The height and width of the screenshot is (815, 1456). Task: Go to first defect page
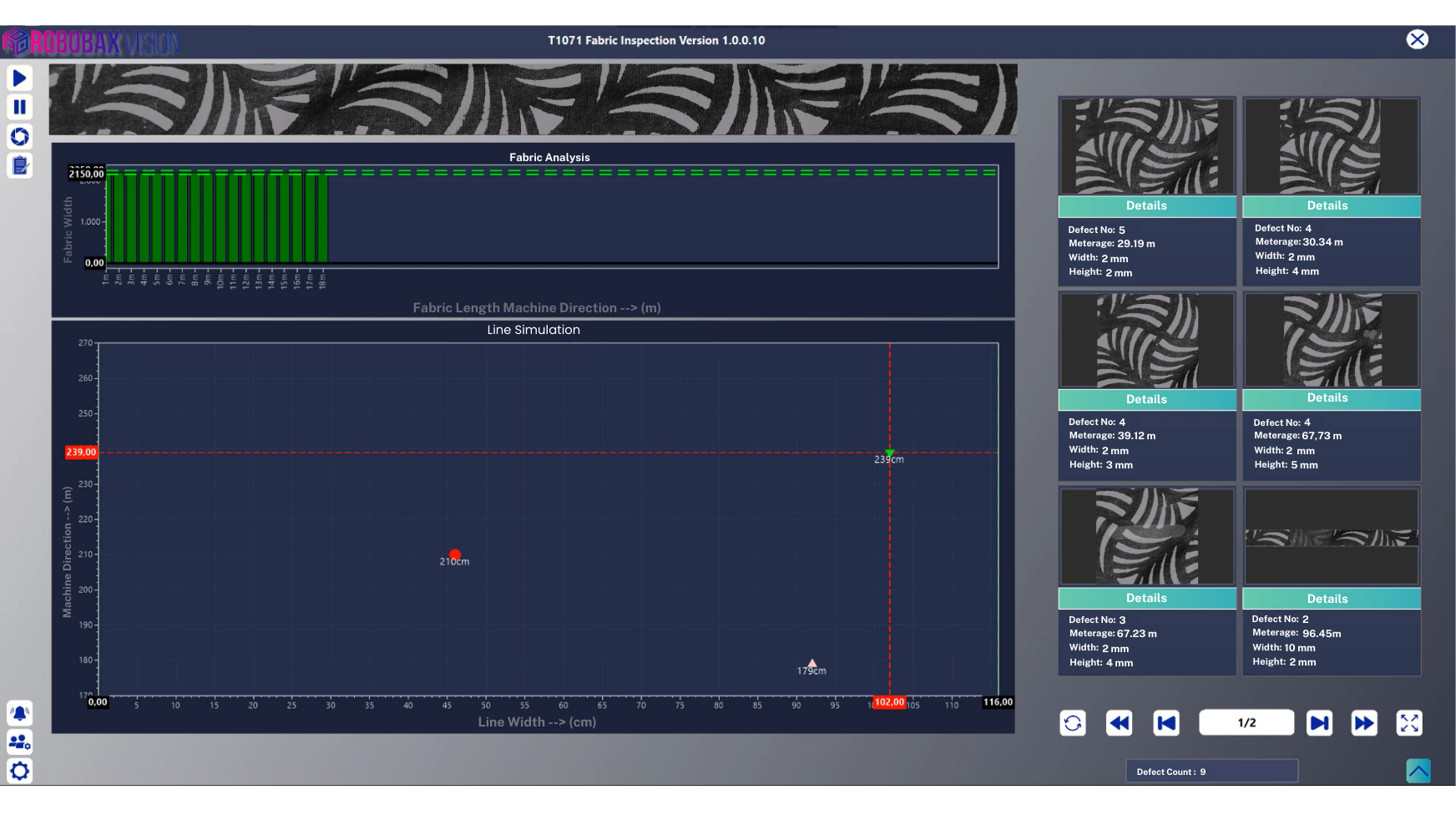click(1166, 723)
